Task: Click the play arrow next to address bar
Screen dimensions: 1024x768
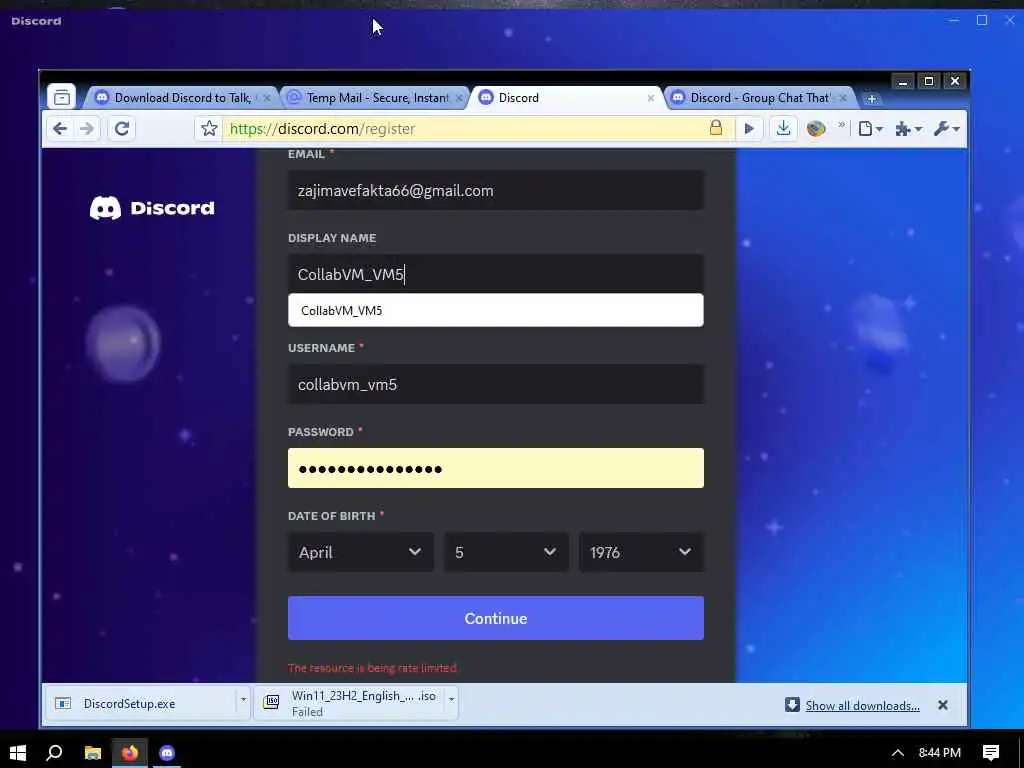Action: (749, 129)
